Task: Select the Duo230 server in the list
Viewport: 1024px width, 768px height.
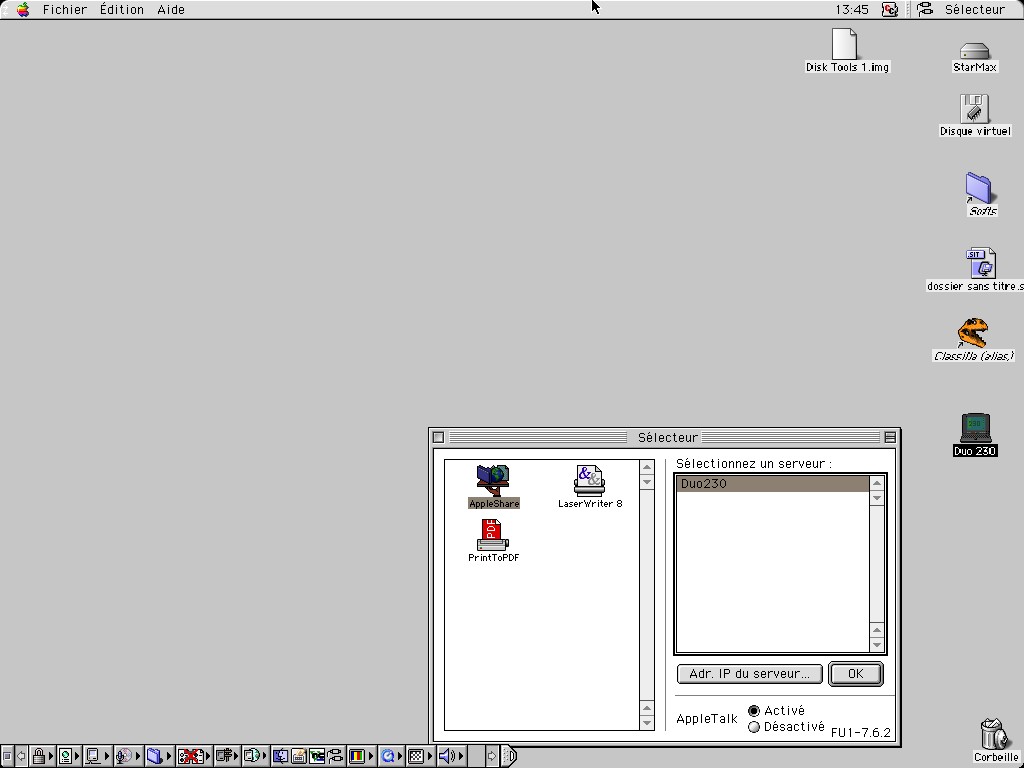Action: point(773,483)
